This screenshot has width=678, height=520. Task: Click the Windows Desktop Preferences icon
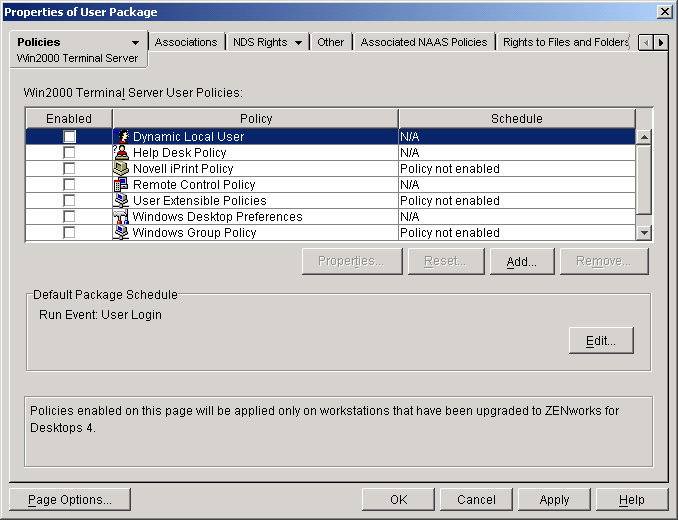click(122, 217)
